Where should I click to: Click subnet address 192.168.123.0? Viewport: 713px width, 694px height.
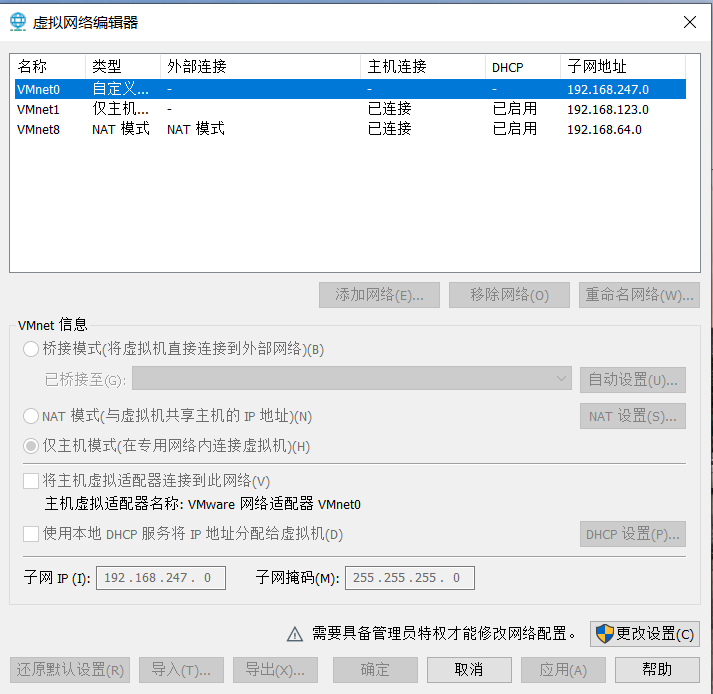(x=608, y=110)
